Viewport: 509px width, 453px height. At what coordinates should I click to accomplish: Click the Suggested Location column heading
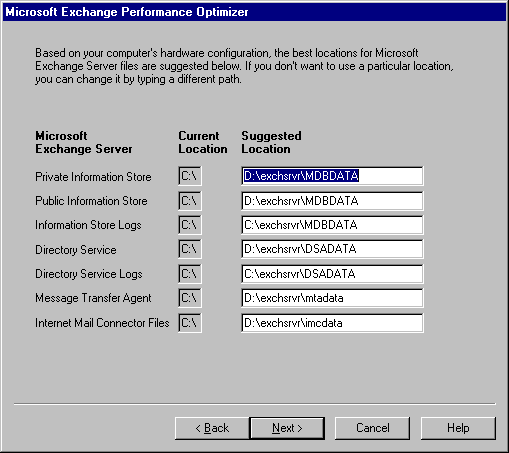271,142
